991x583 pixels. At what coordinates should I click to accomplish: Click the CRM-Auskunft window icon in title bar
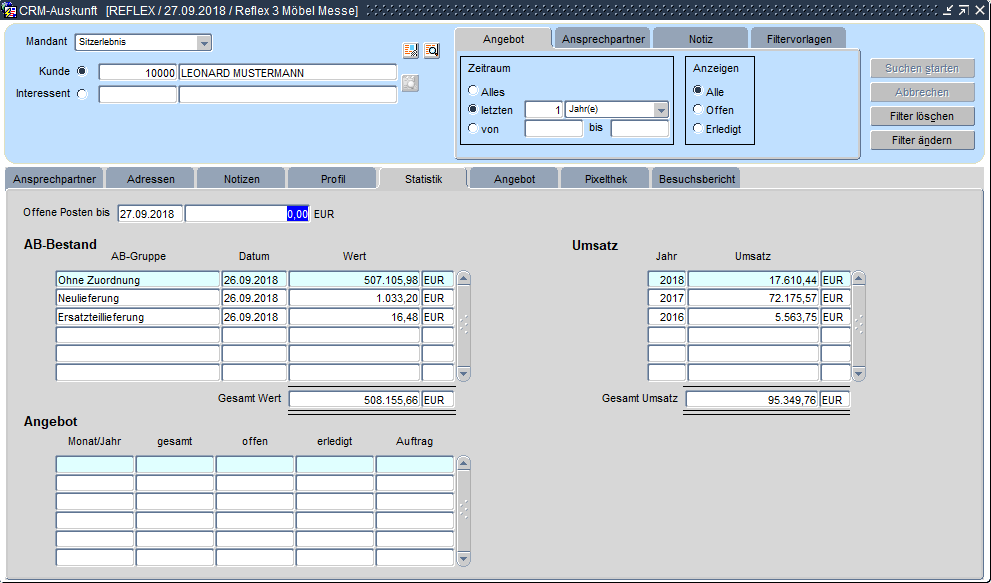point(10,9)
